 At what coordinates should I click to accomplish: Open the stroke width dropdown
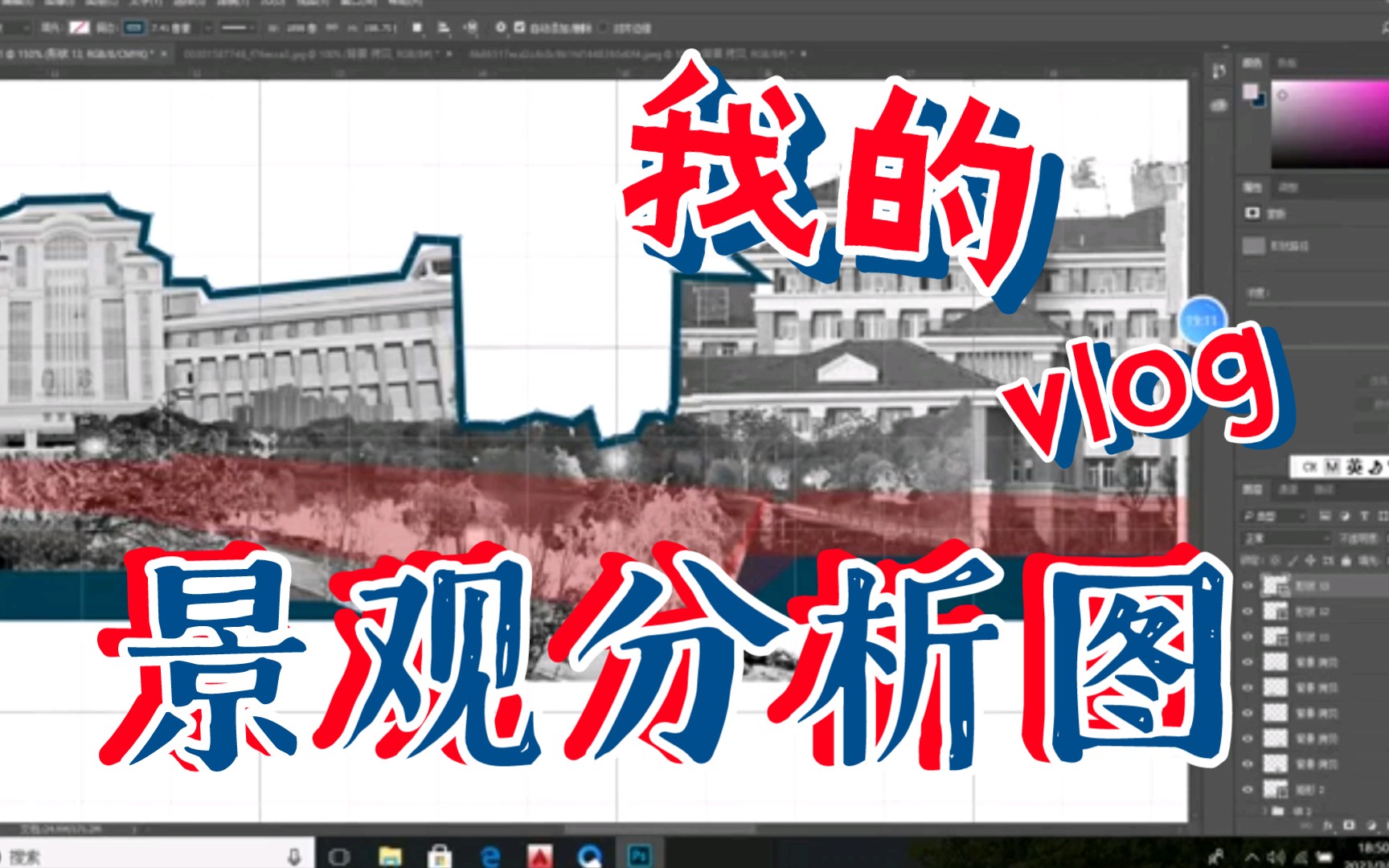tap(207, 28)
